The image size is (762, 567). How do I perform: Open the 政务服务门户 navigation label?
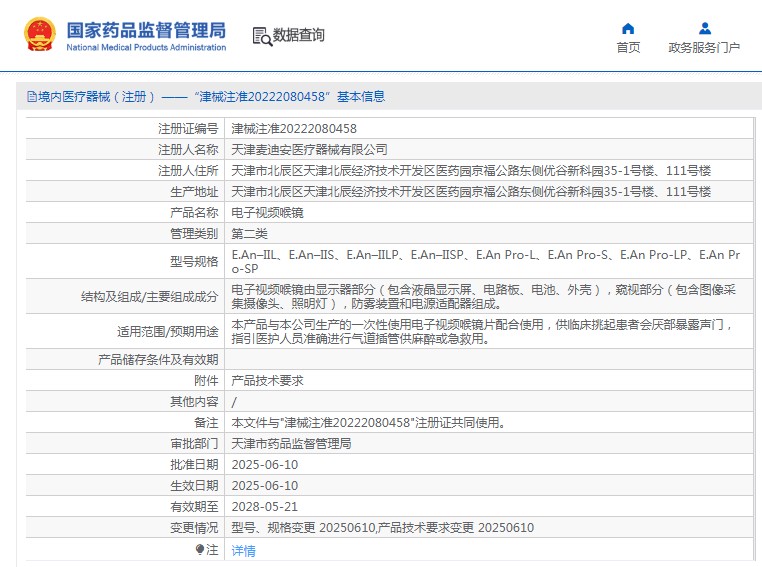tap(704, 48)
